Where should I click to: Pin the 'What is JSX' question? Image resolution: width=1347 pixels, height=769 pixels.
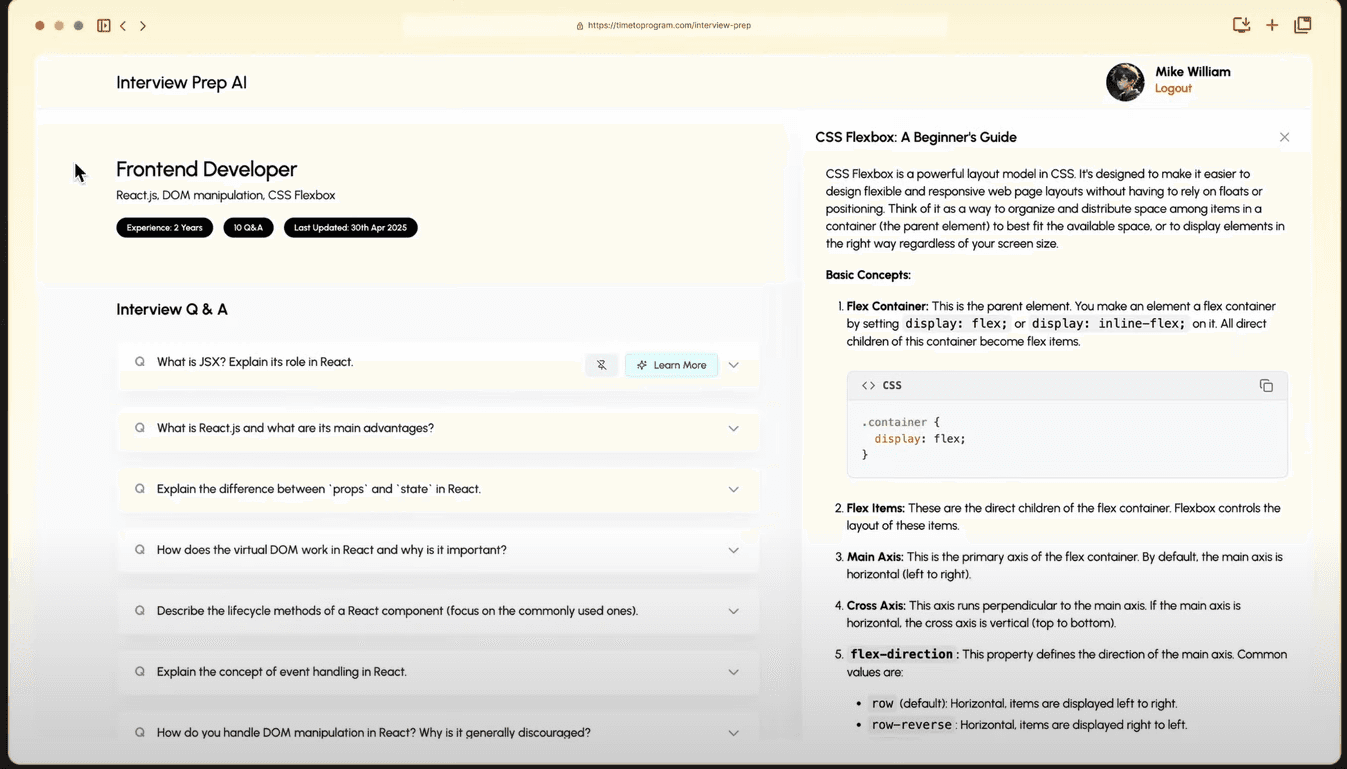[601, 365]
